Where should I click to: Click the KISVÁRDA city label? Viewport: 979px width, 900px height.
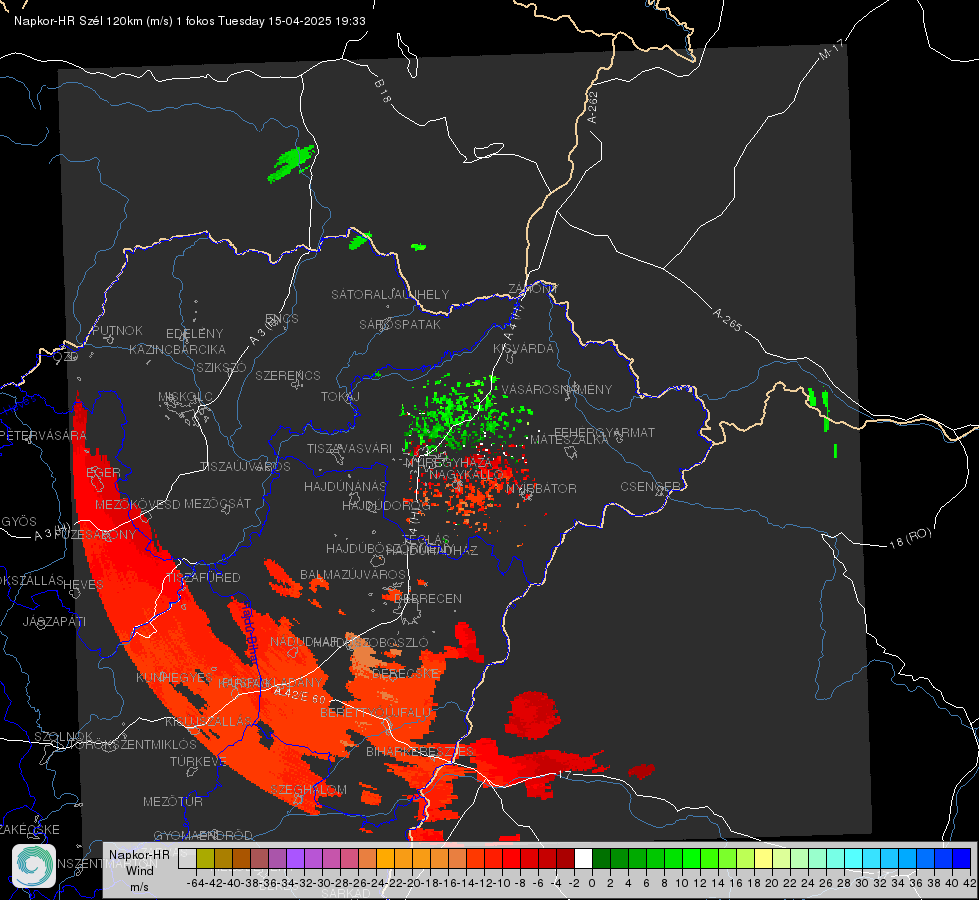coord(523,349)
